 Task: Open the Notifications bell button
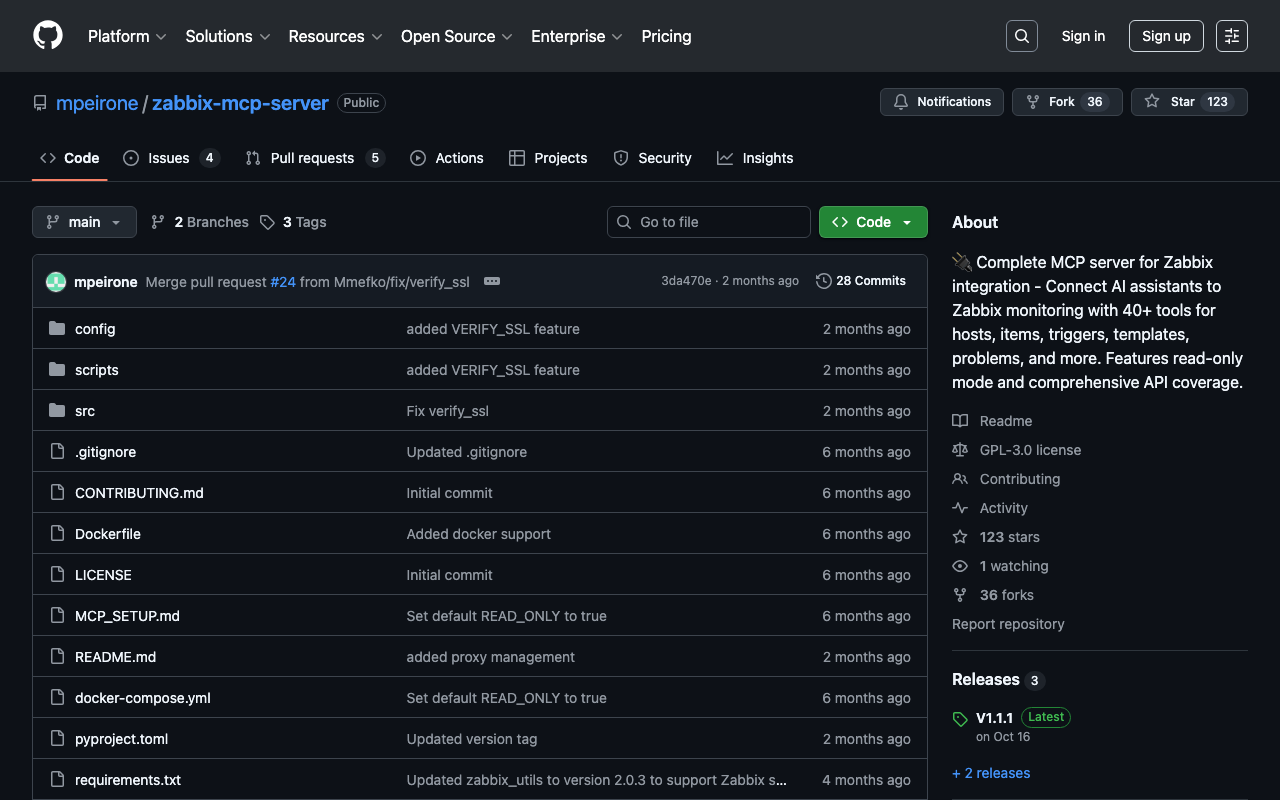941,102
